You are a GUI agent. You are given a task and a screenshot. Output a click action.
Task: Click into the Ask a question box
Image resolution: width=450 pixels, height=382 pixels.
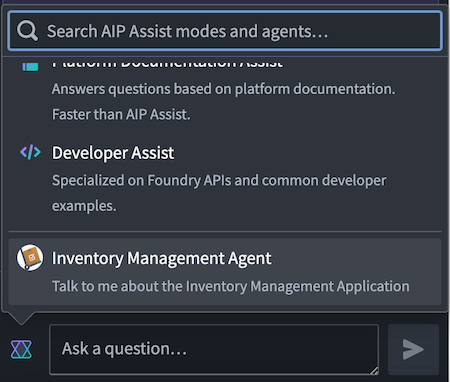[214, 350]
